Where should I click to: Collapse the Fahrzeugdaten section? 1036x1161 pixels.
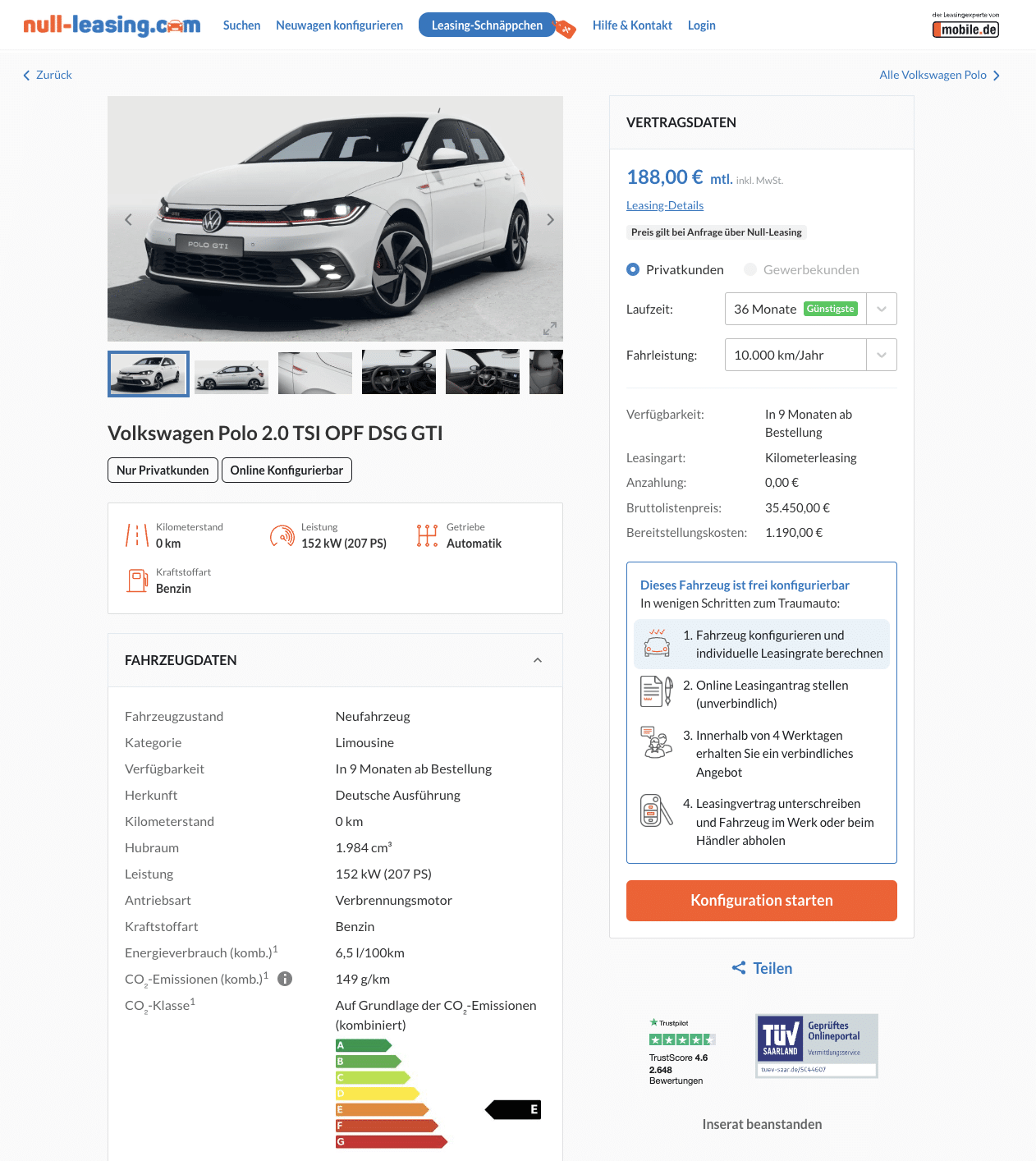click(x=538, y=660)
